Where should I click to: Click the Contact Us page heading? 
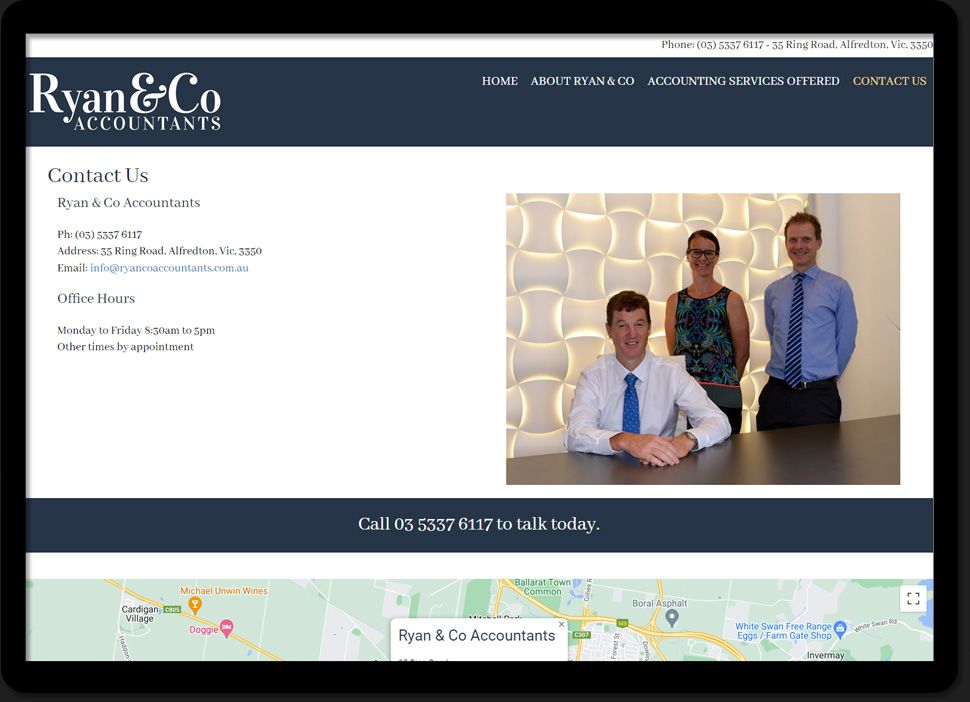[x=98, y=176]
